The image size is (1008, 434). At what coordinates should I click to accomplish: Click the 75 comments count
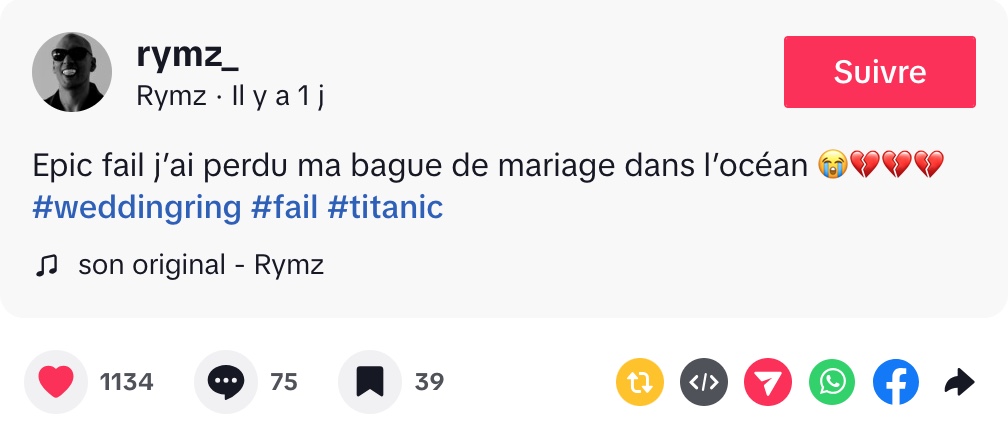[284, 382]
